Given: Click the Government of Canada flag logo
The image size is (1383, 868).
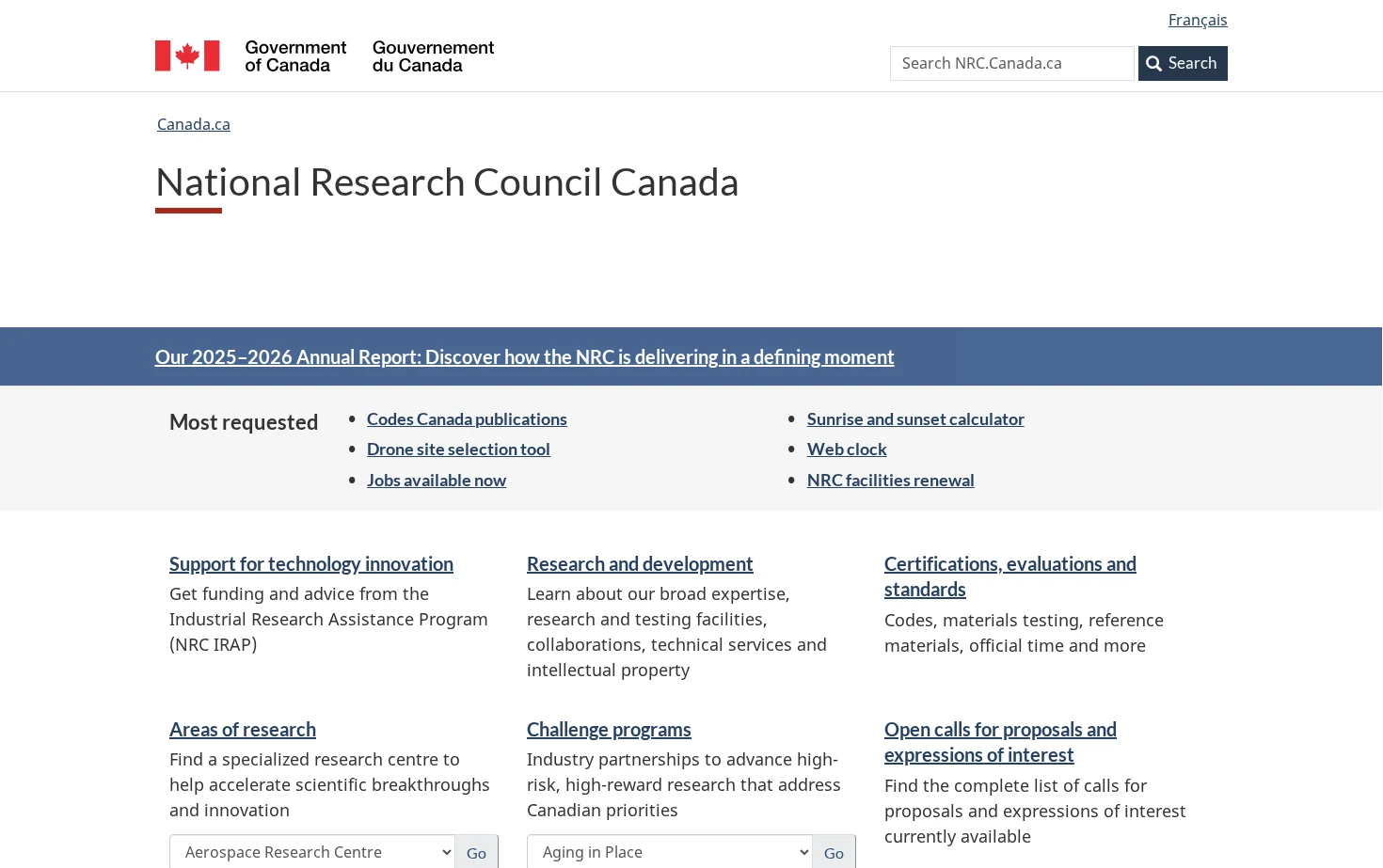Looking at the screenshot, I should (325, 55).
